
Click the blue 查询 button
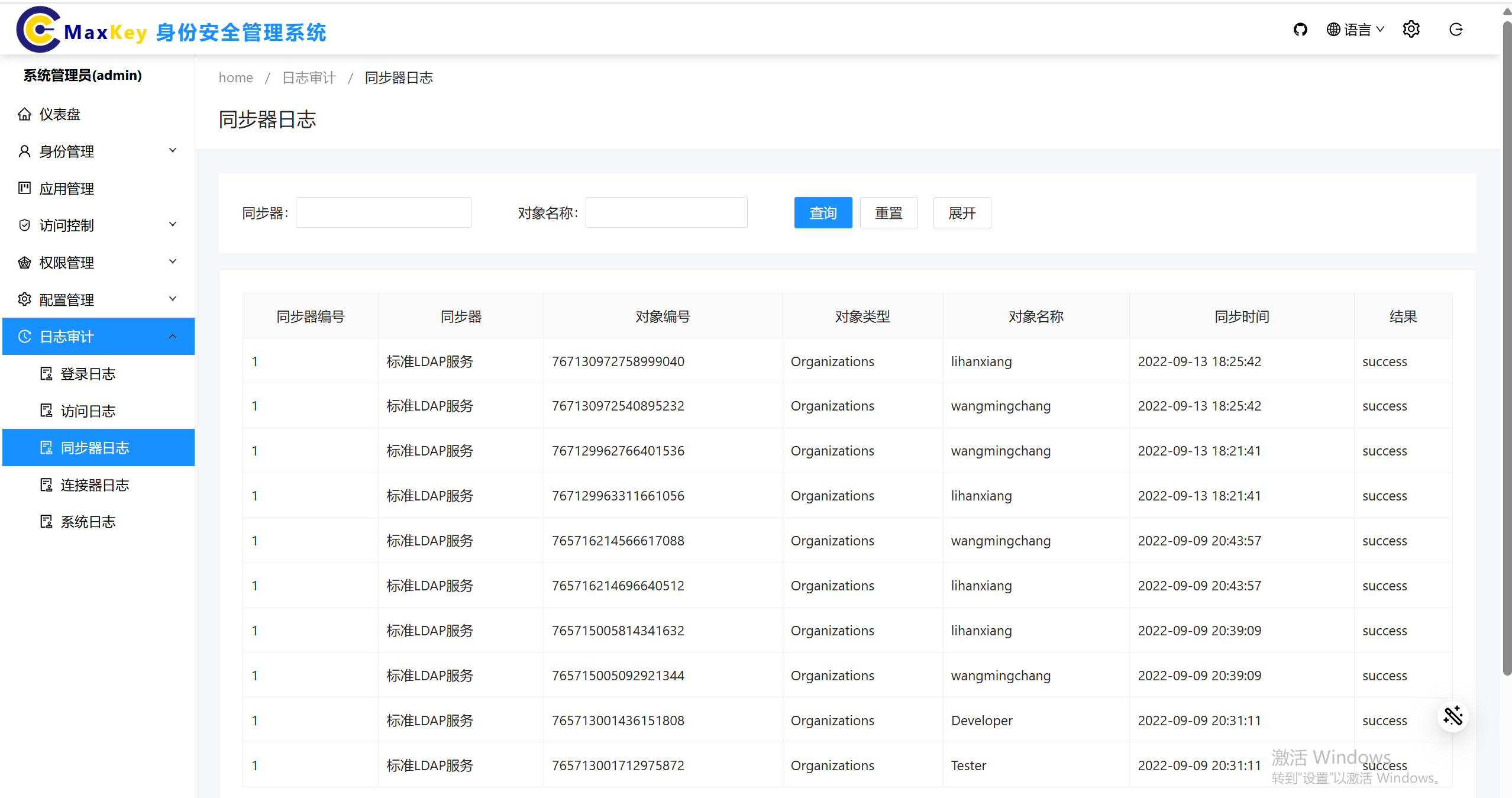823,213
